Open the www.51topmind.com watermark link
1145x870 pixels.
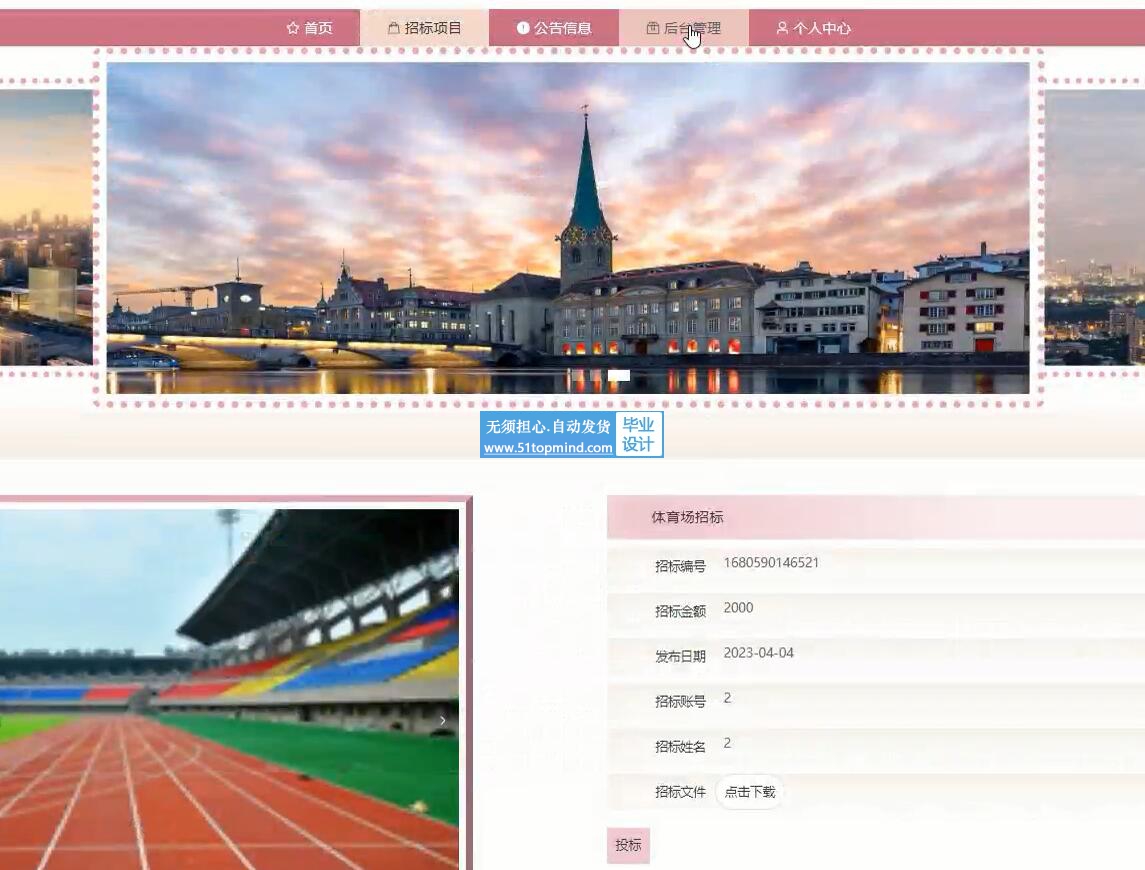[x=548, y=448]
